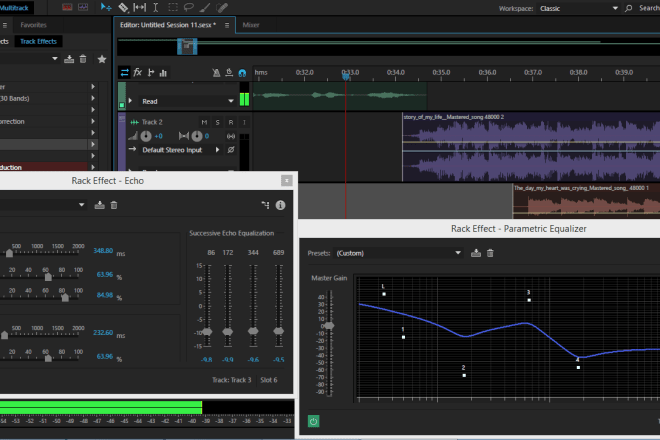Show the fx effects track controls
The image size is (660, 440).
(138, 72)
